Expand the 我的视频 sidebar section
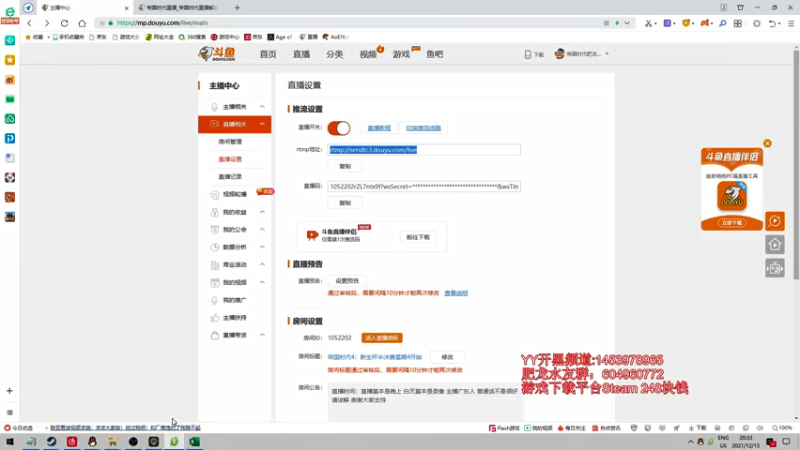 coord(235,282)
